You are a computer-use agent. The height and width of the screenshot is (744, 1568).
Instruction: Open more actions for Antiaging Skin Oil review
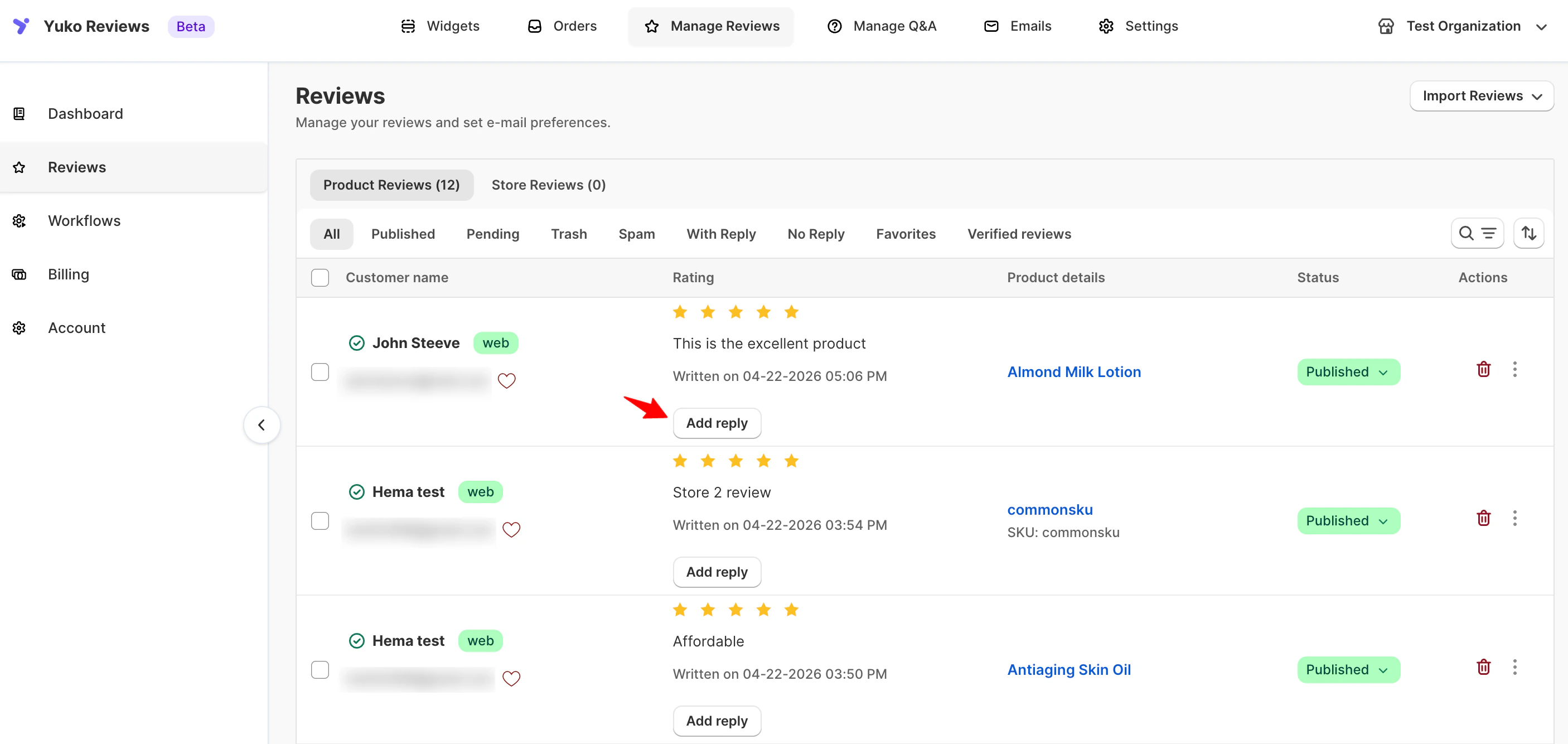1514,667
